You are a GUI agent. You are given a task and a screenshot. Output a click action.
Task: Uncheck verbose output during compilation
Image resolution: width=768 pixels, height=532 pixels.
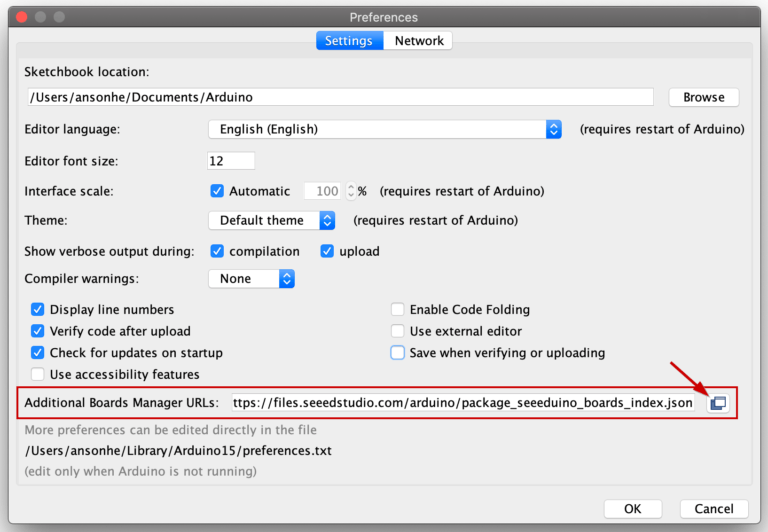point(217,251)
